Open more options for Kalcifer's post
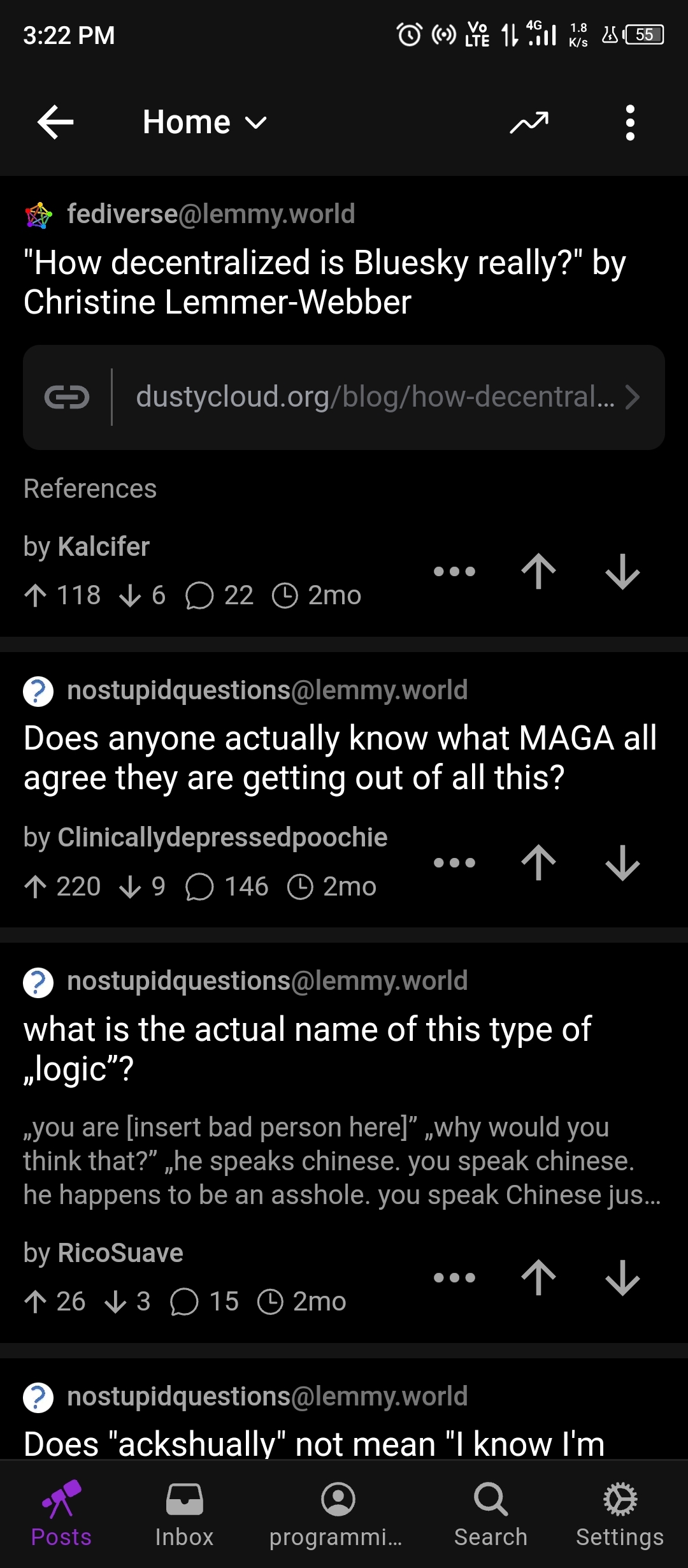The image size is (688, 1568). (x=454, y=571)
